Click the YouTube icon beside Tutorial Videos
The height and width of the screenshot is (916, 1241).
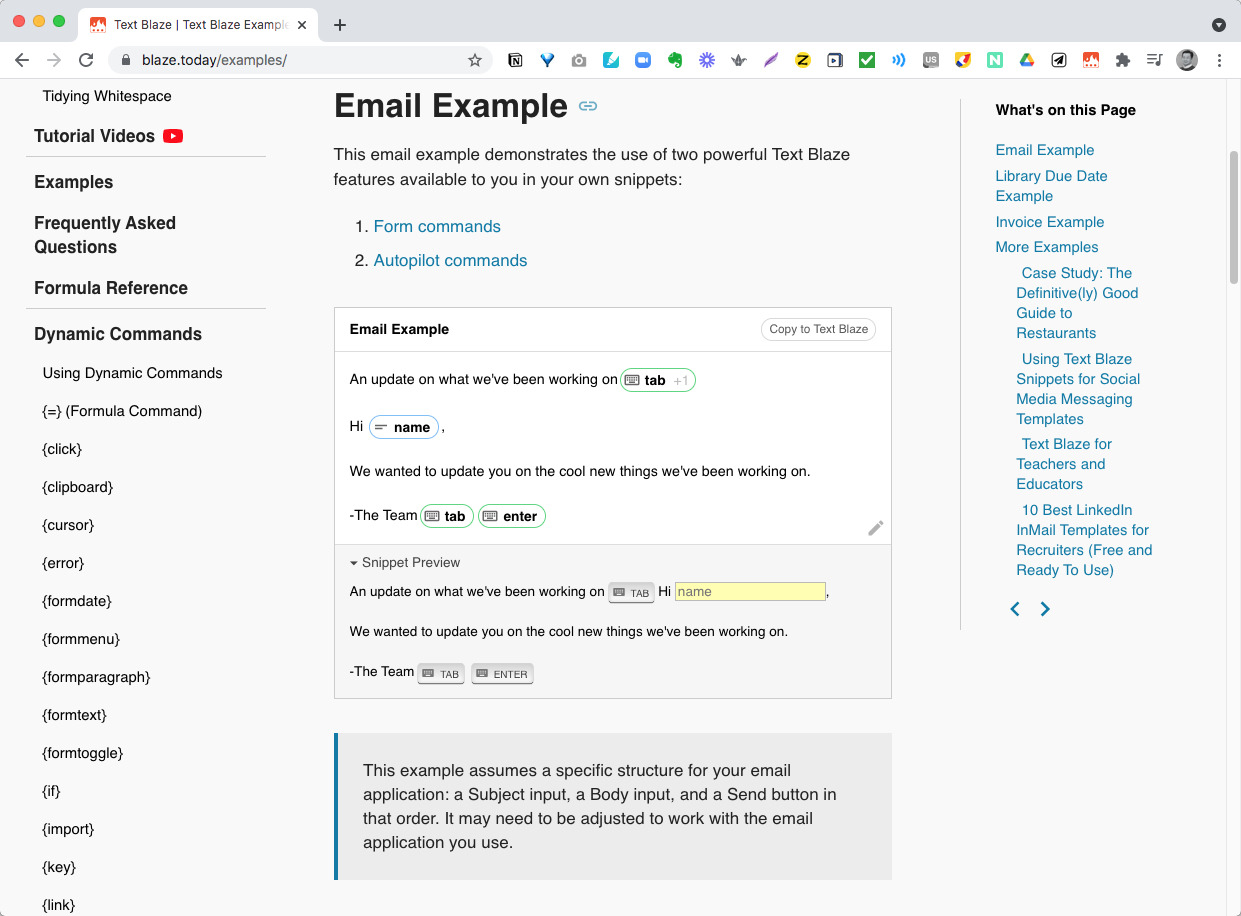[173, 136]
